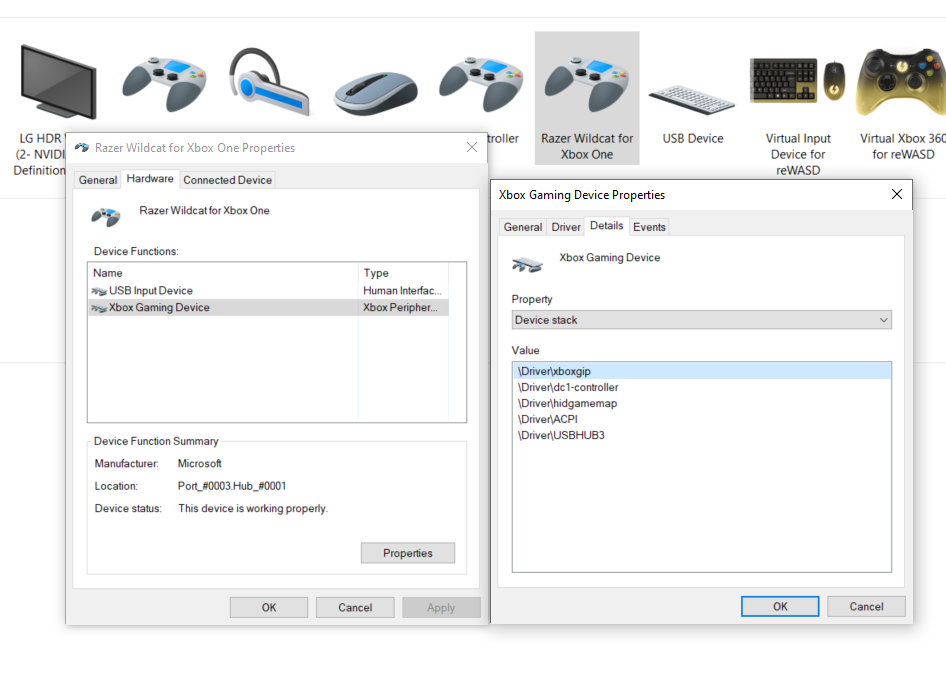Select the USB Device keyboard icon

(x=692, y=100)
